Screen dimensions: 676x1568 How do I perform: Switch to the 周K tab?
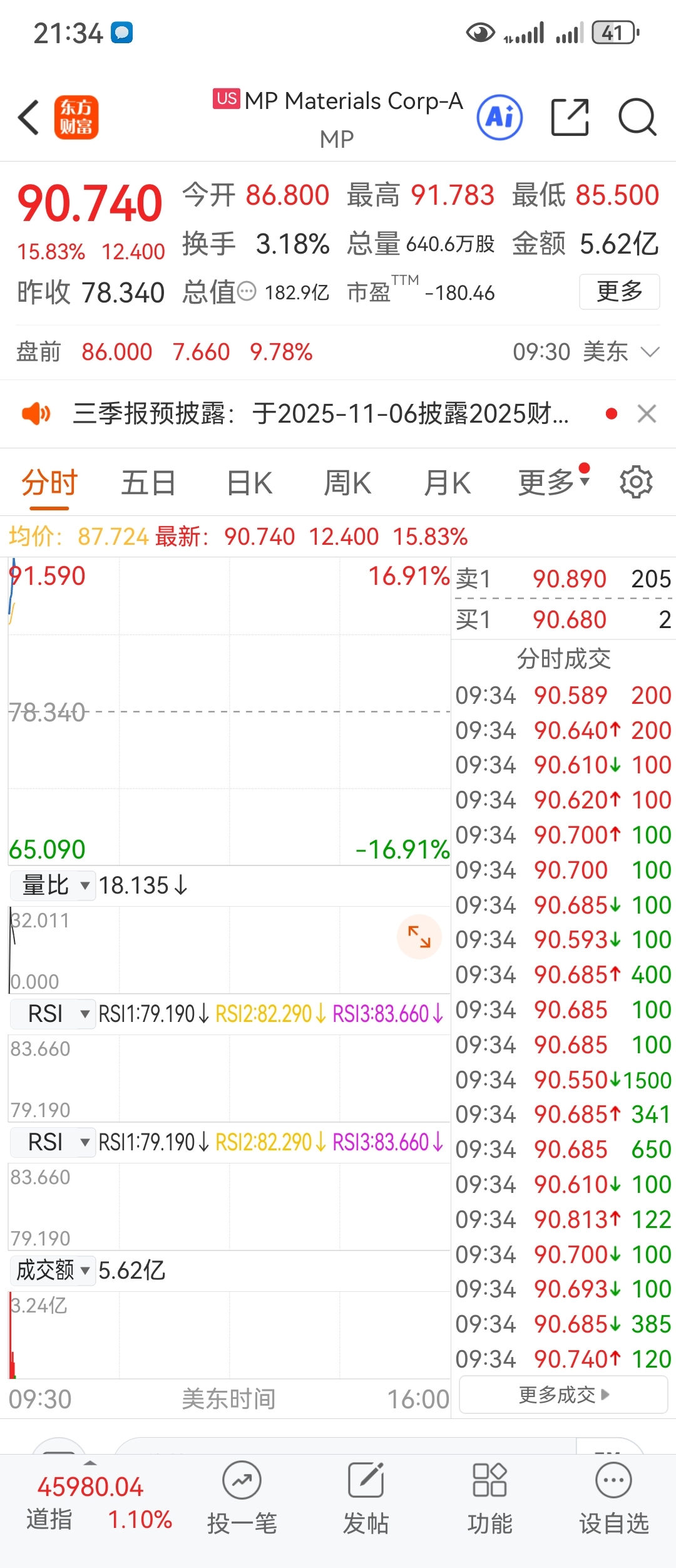[x=347, y=483]
